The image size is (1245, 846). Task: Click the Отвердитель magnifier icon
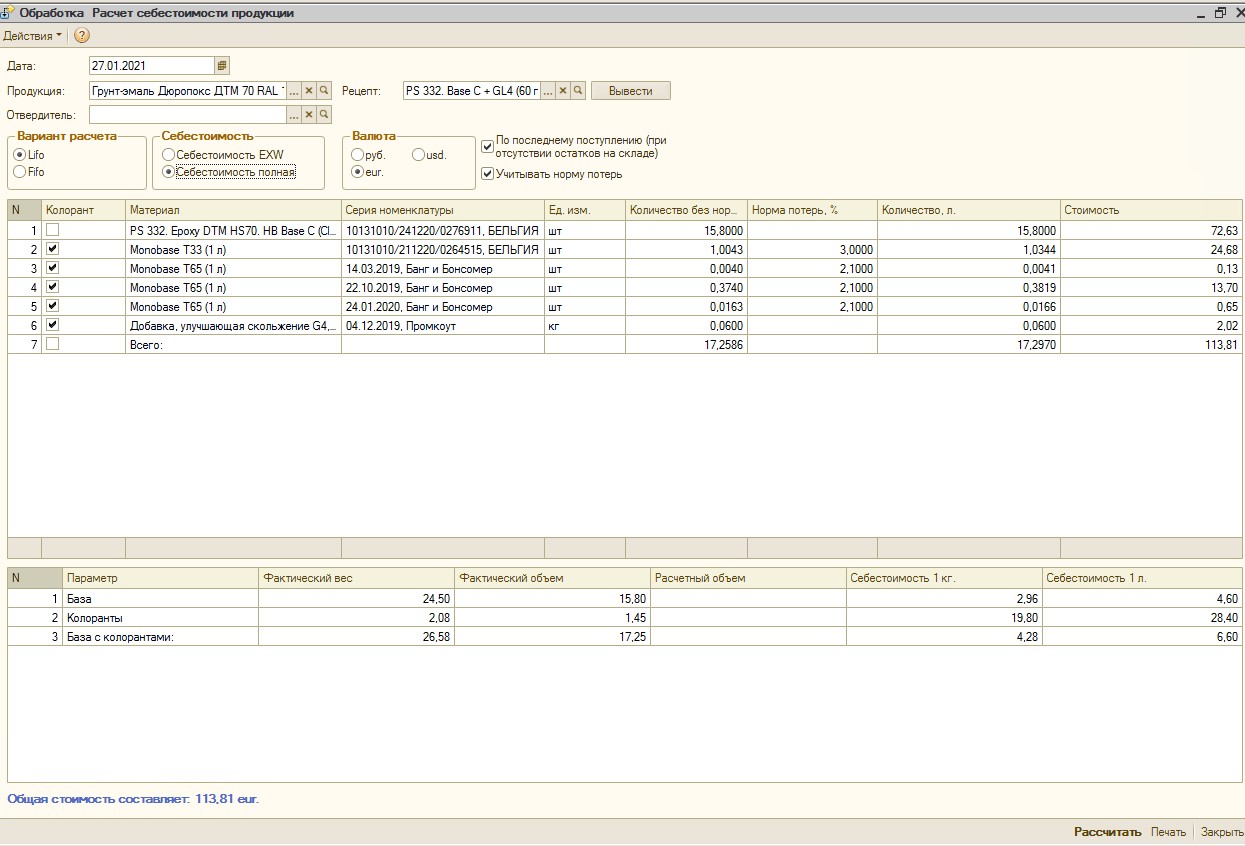[324, 115]
